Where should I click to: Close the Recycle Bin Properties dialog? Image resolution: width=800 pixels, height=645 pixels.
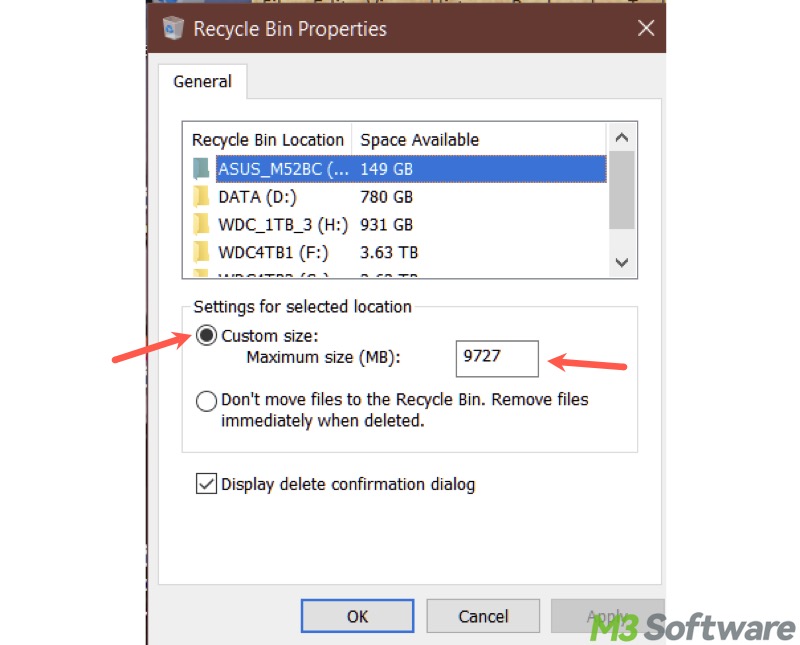(x=646, y=28)
